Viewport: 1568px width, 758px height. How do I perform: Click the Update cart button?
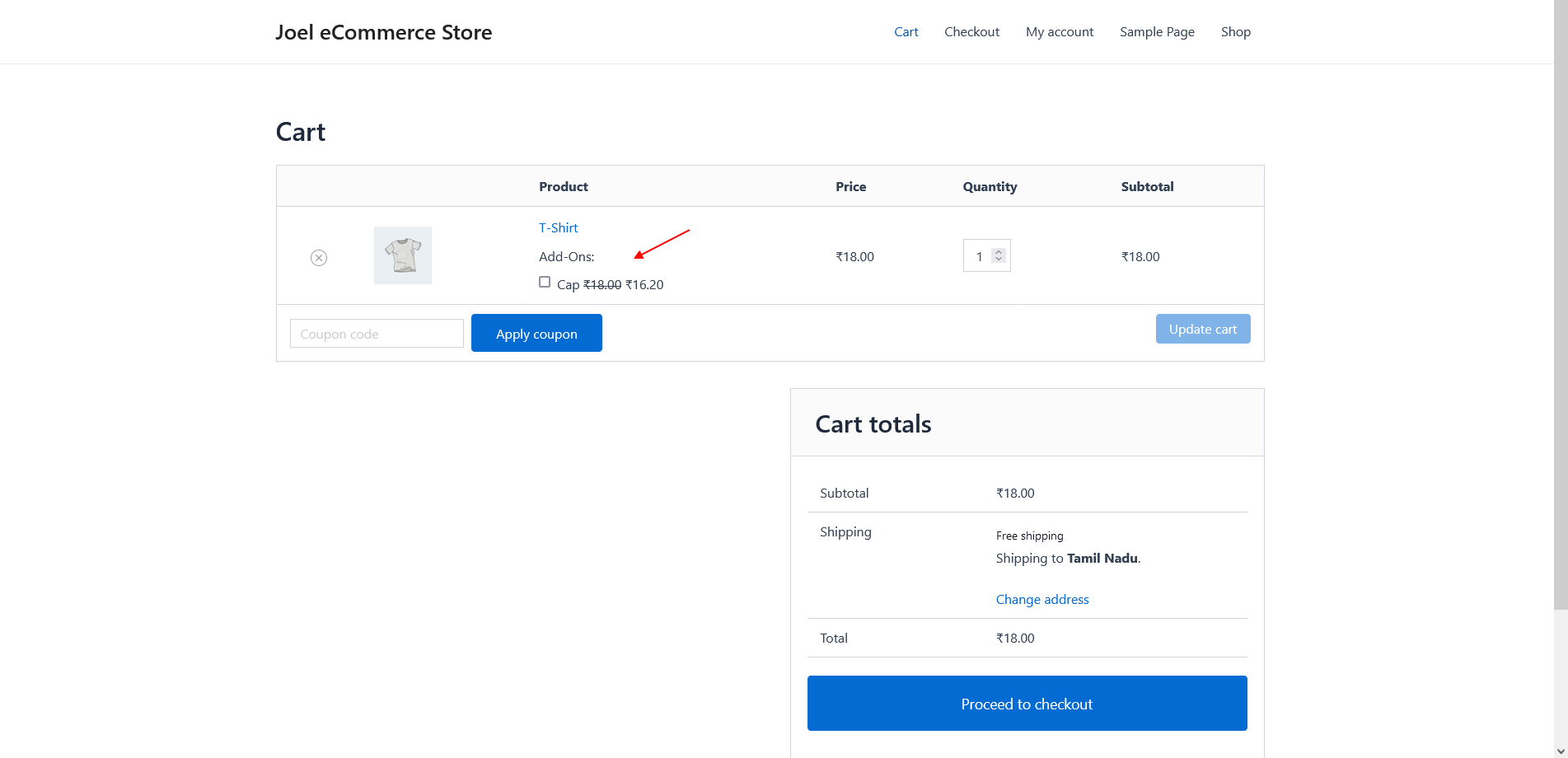[1202, 329]
